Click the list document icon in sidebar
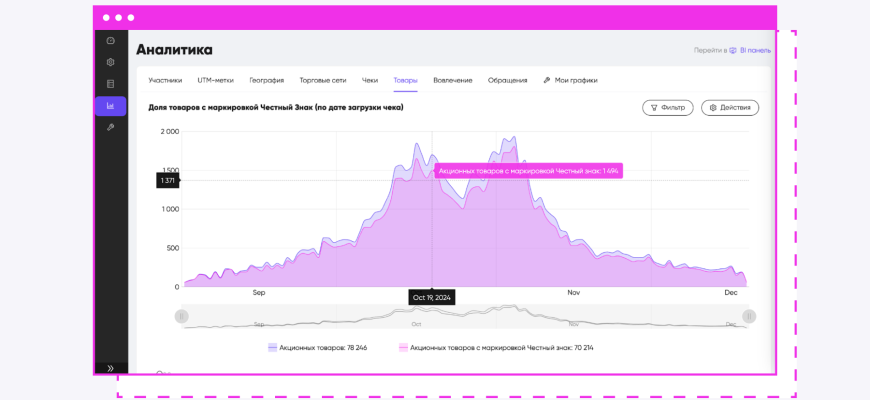Screen dimensions: 870x400 pyautogui.click(x=110, y=84)
